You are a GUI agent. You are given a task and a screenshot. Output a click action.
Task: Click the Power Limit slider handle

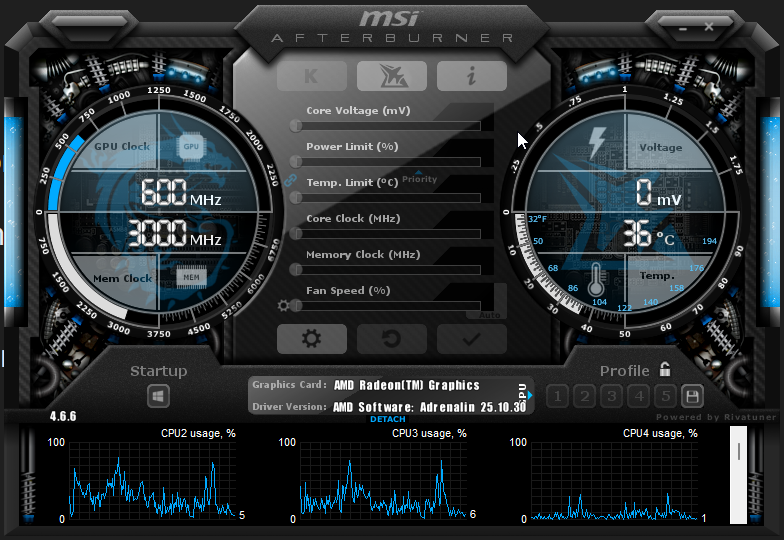pyautogui.click(x=296, y=162)
